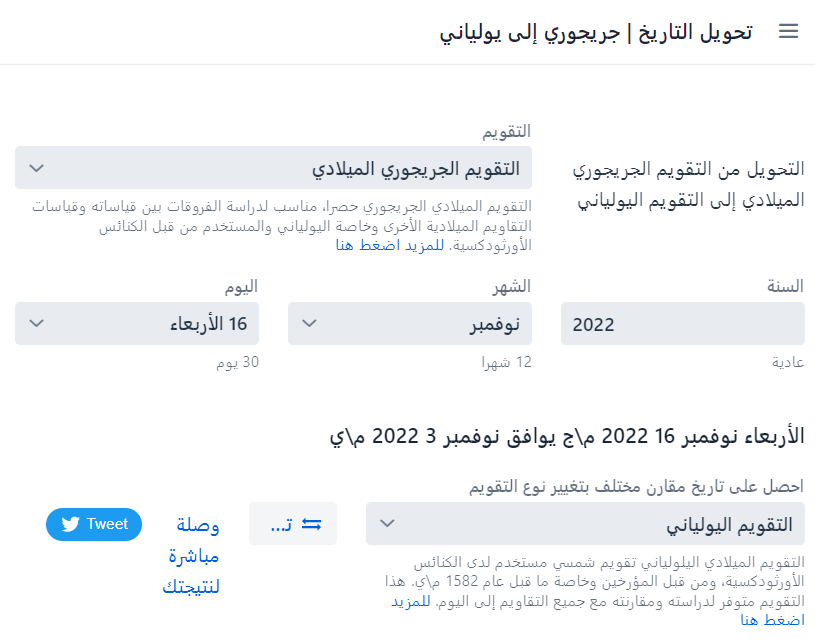
Task: Click the ت... swap conversion button
Action: [x=293, y=523]
